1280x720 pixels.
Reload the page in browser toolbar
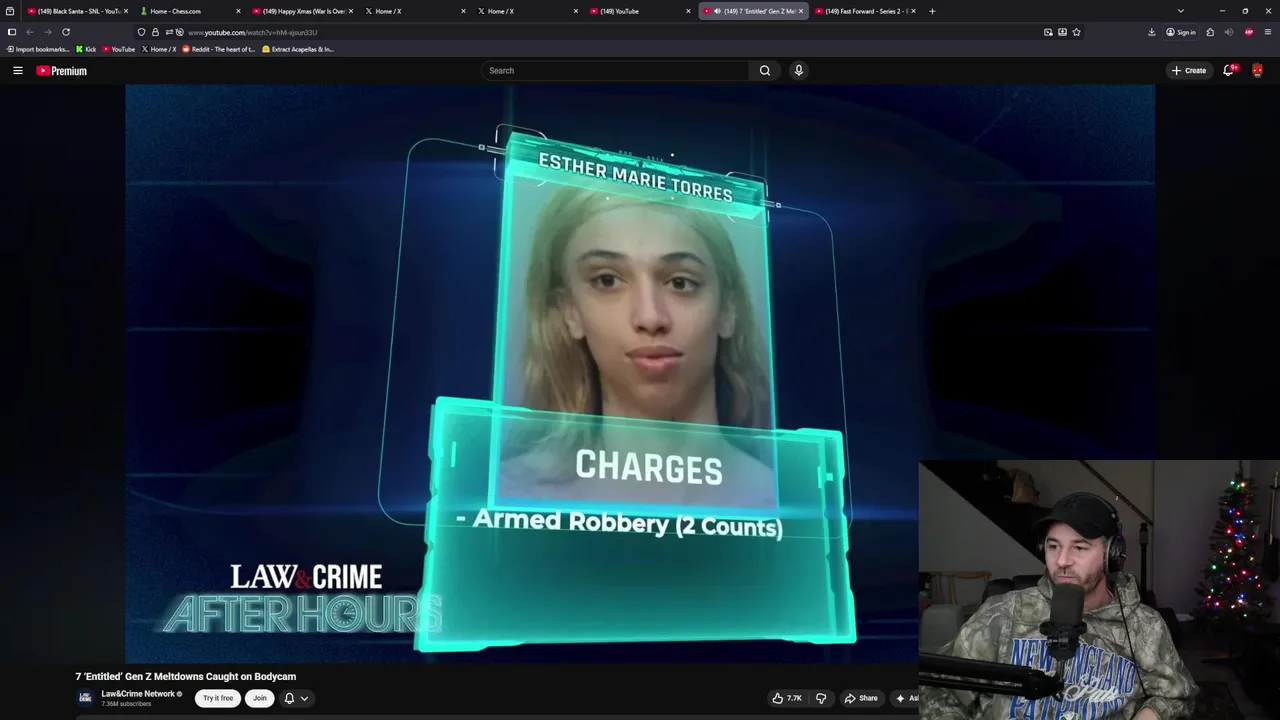[66, 32]
